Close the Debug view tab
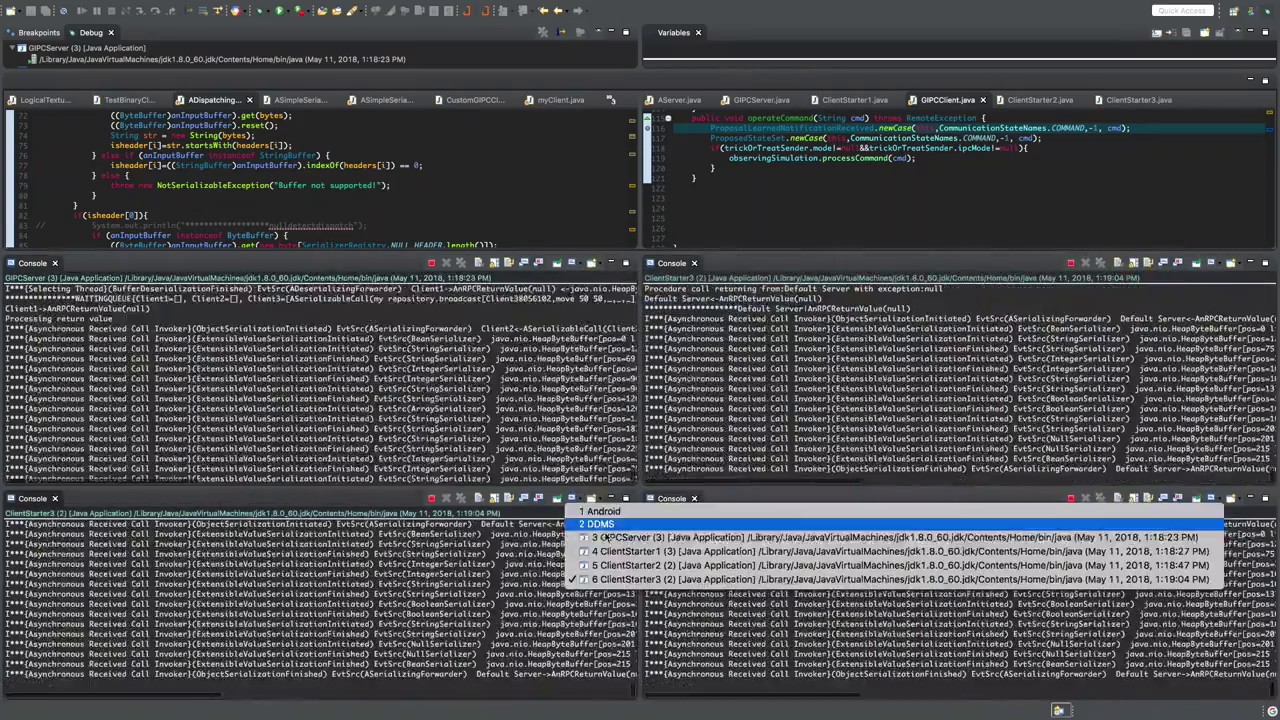 coord(111,33)
